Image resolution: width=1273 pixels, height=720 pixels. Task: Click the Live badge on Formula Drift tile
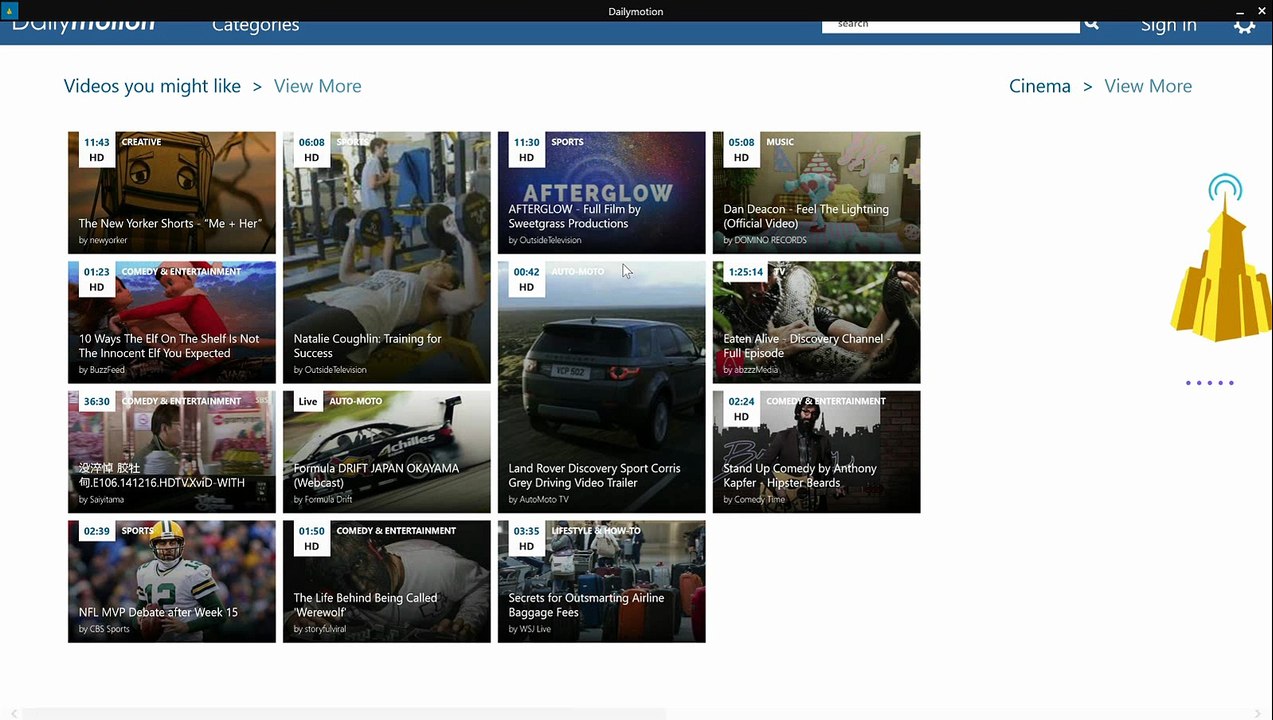(307, 402)
